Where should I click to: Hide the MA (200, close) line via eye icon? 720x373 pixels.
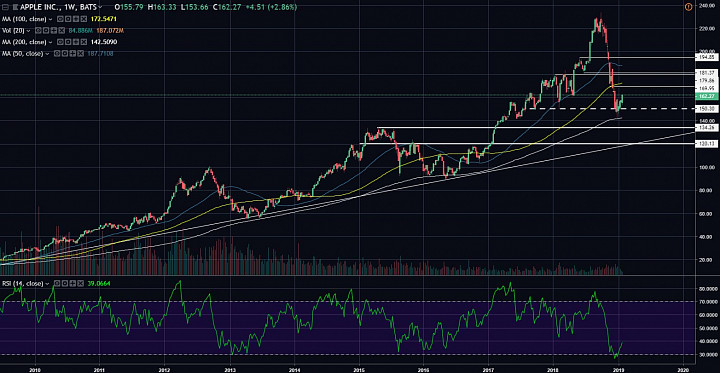pyautogui.click(x=60, y=42)
